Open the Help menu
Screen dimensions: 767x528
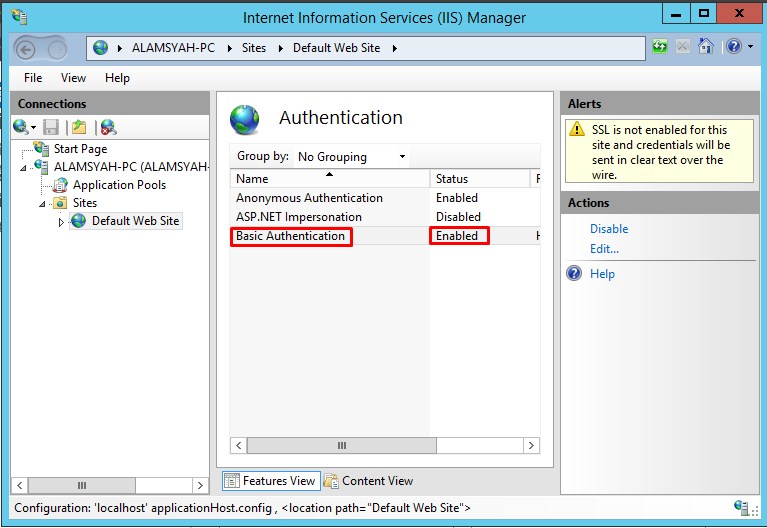pyautogui.click(x=117, y=78)
